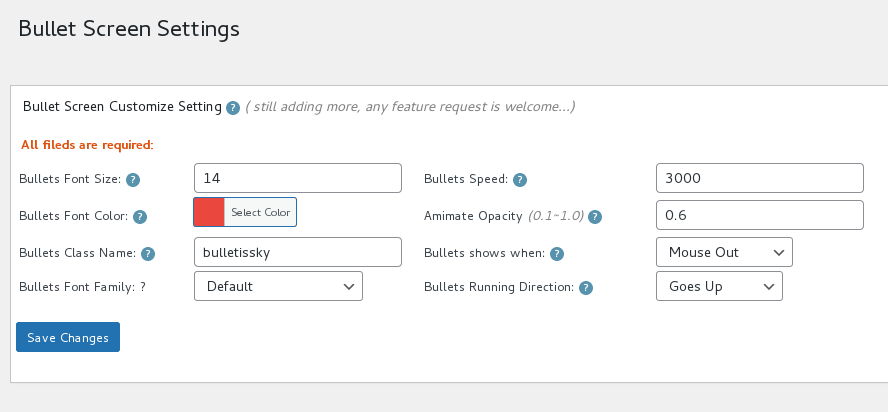Click the Select Color button
The image size is (888, 412).
click(x=260, y=213)
